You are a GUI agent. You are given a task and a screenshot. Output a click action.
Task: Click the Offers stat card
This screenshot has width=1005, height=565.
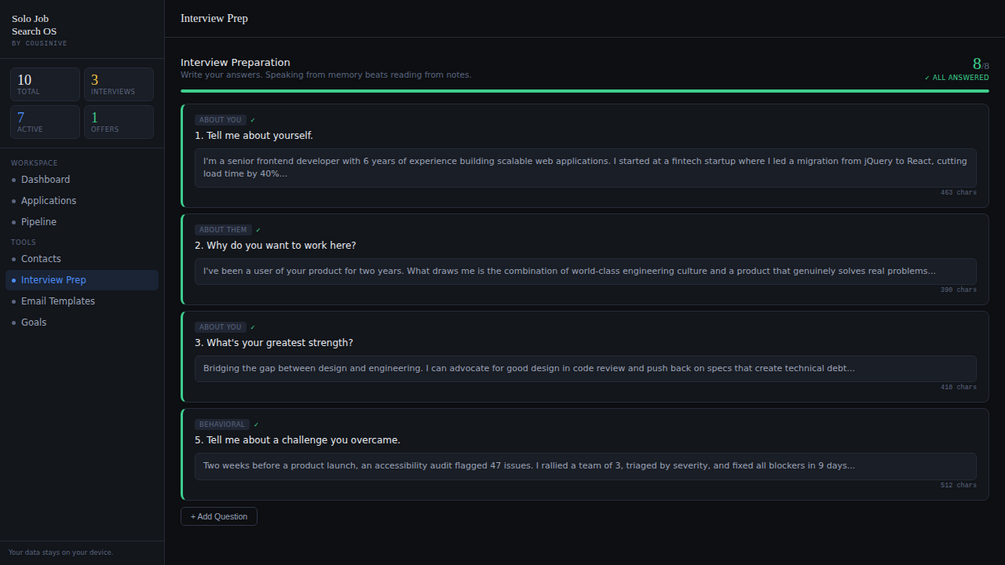click(x=119, y=122)
